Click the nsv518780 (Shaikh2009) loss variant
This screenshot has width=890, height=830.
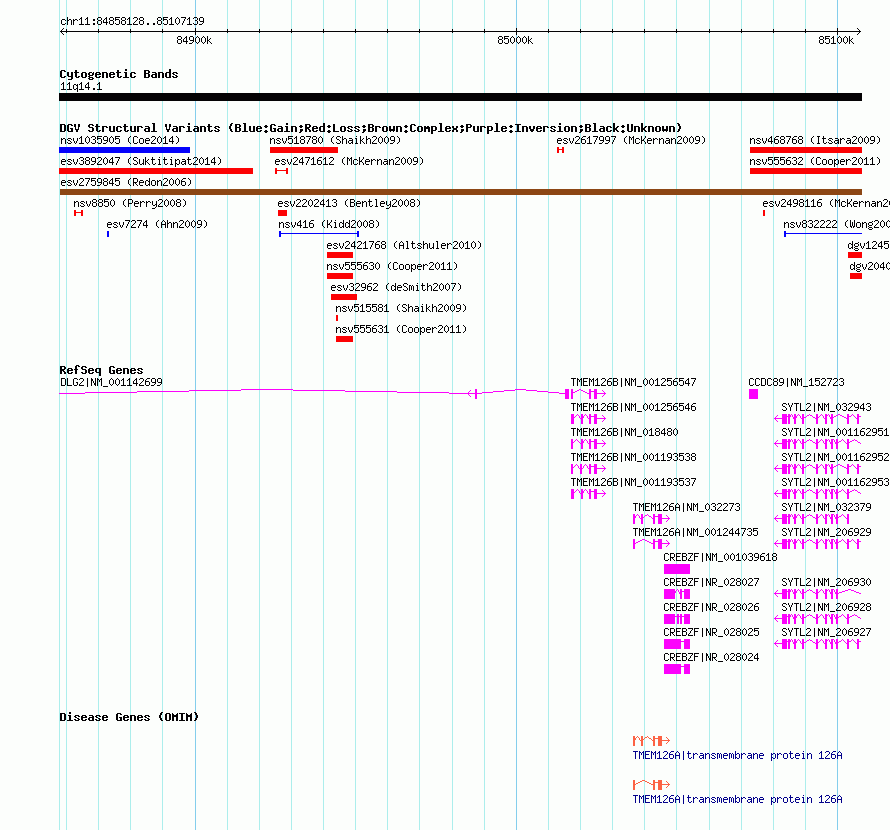click(x=304, y=150)
